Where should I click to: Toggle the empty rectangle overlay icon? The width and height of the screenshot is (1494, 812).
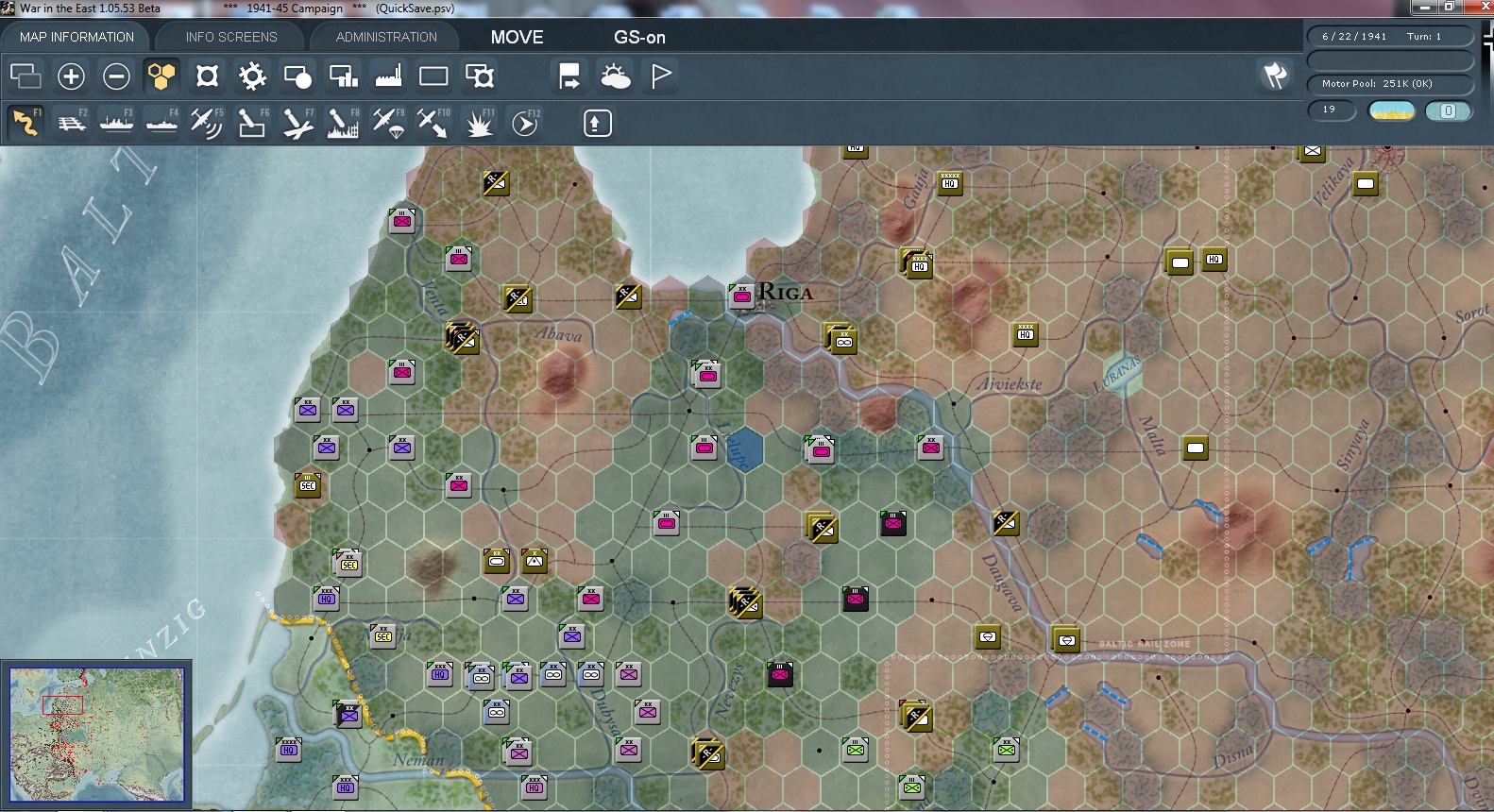(x=433, y=76)
